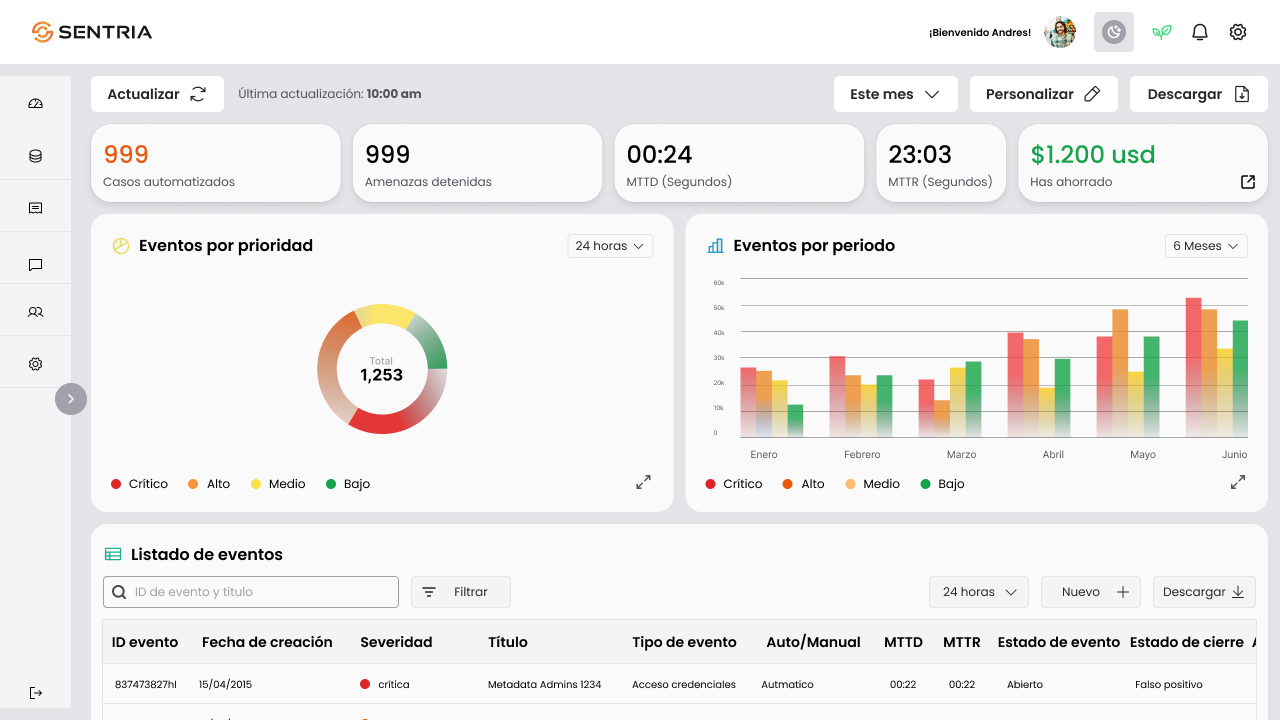Click the pie chart icon beside Eventos por prioridad
Viewport: 1280px width, 720px height.
121,246
